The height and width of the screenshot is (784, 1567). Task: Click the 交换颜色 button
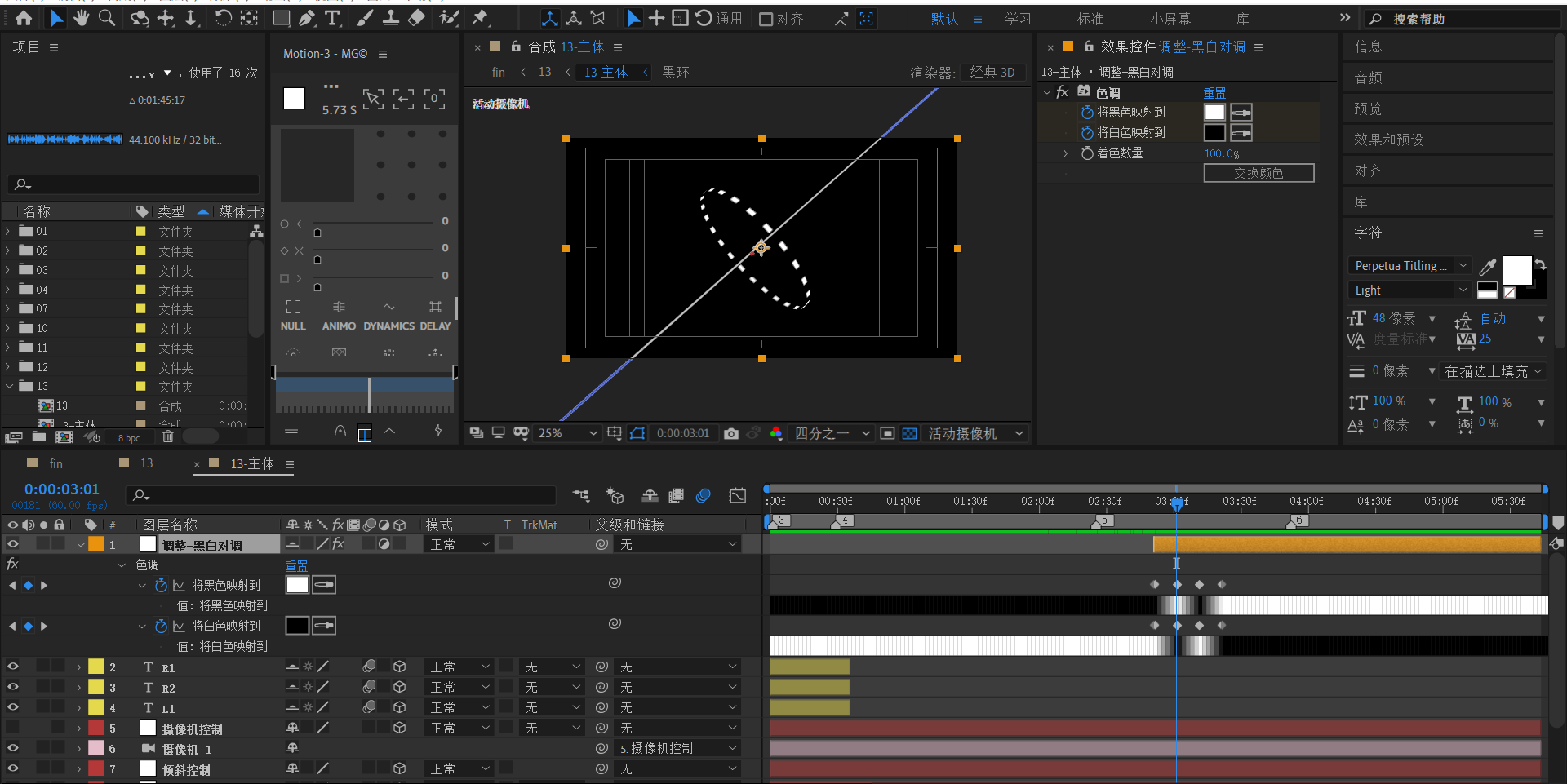[1258, 173]
